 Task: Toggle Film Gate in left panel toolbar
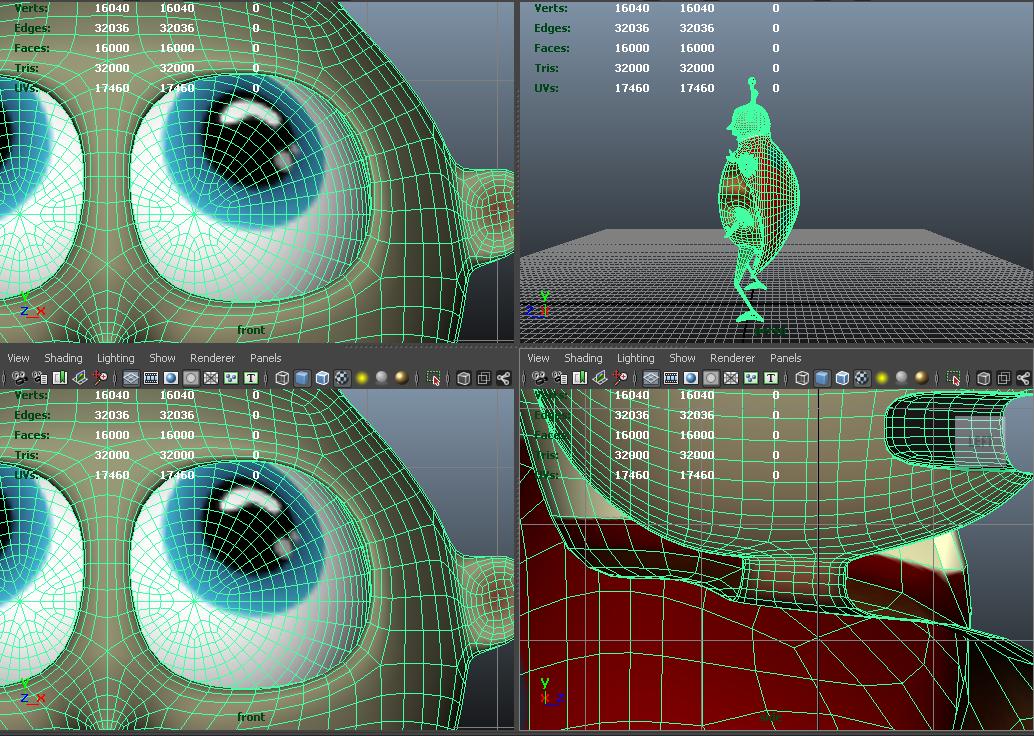(151, 378)
